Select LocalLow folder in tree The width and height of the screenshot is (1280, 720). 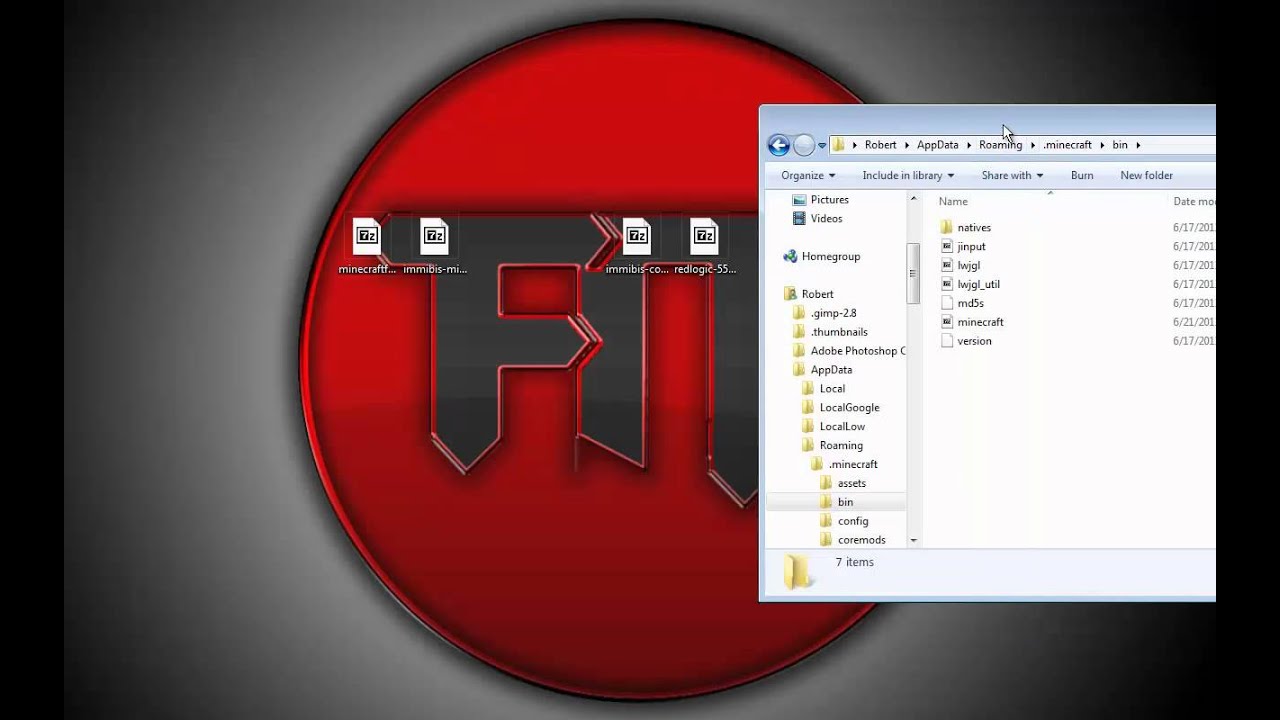833,427
